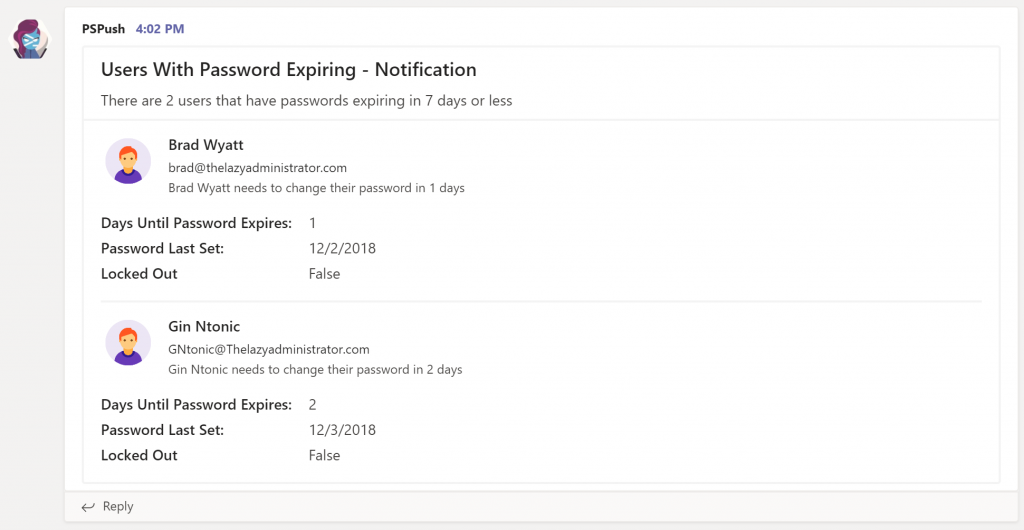The height and width of the screenshot is (530, 1024).
Task: Click Brad Wyatt's password change reminder text
Action: point(317,188)
